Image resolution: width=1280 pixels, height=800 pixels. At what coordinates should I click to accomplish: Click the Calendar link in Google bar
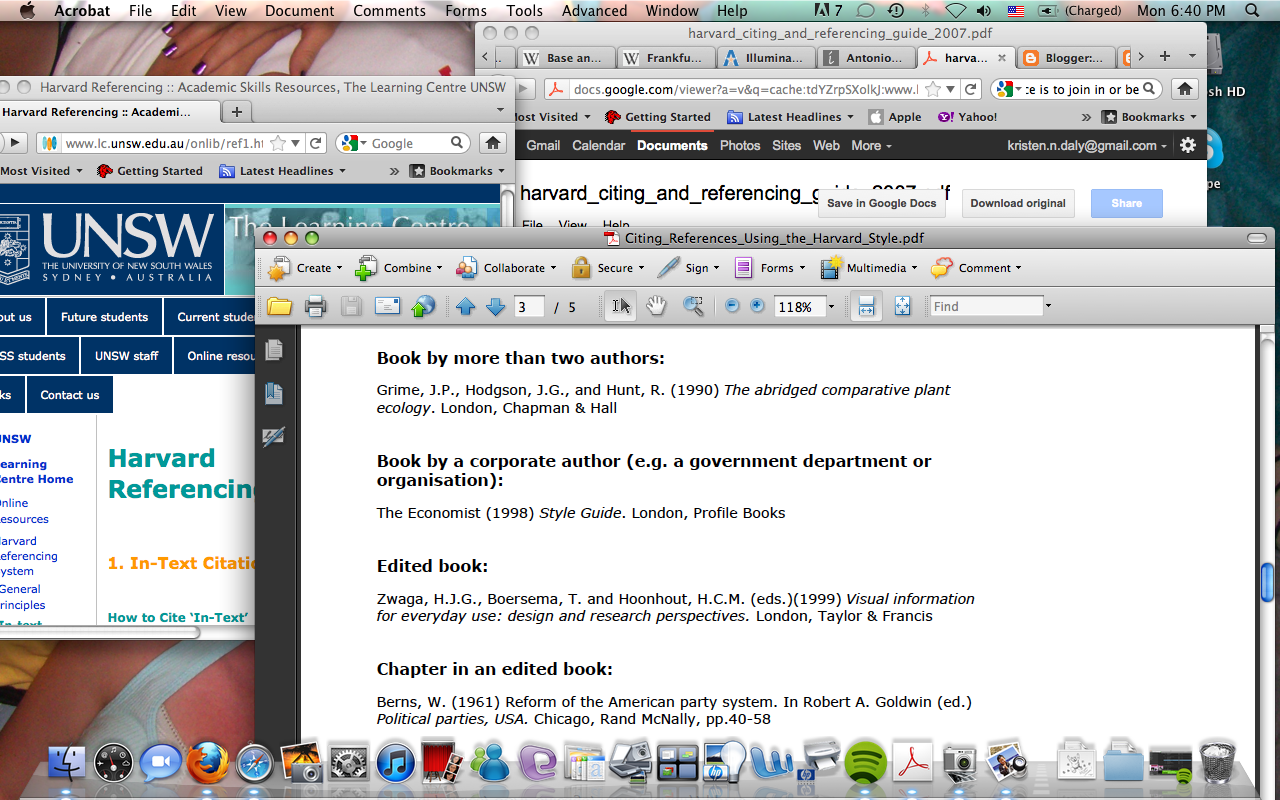[598, 145]
